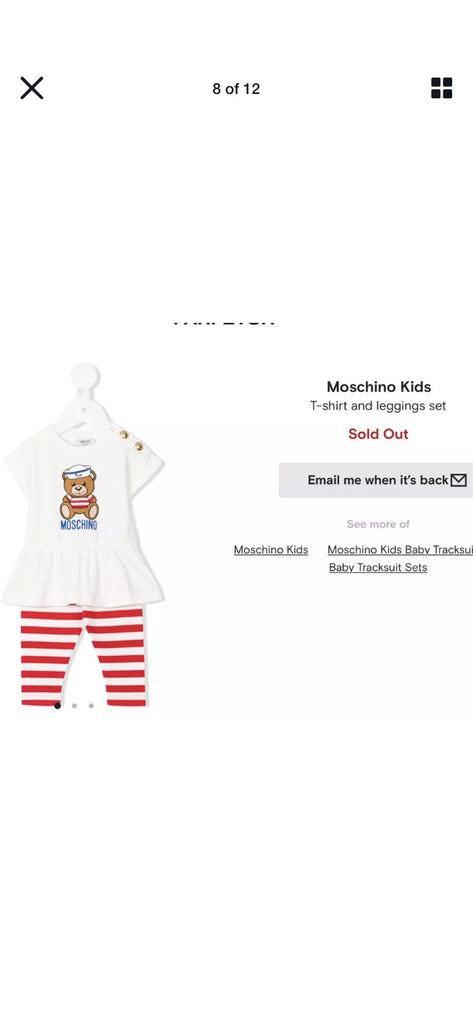Viewport: 473px width, 1024px height.
Task: Tap the white hanger atop the T-shirt
Action: [85, 395]
